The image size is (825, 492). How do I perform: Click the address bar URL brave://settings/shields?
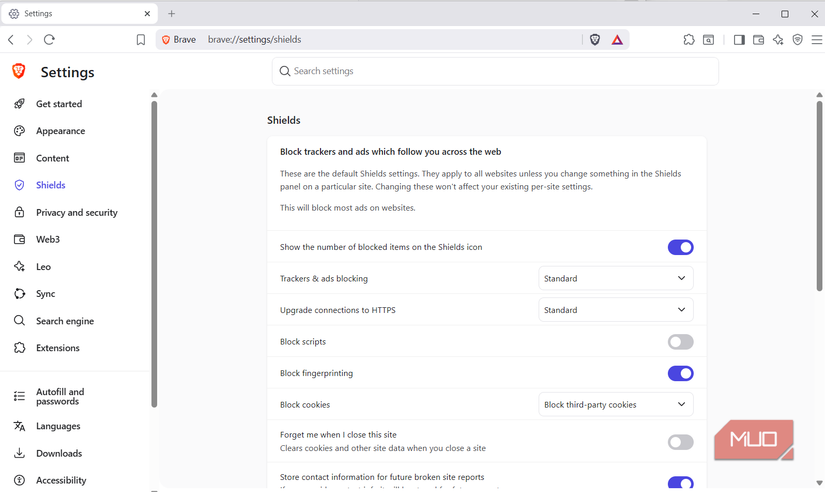coord(255,39)
